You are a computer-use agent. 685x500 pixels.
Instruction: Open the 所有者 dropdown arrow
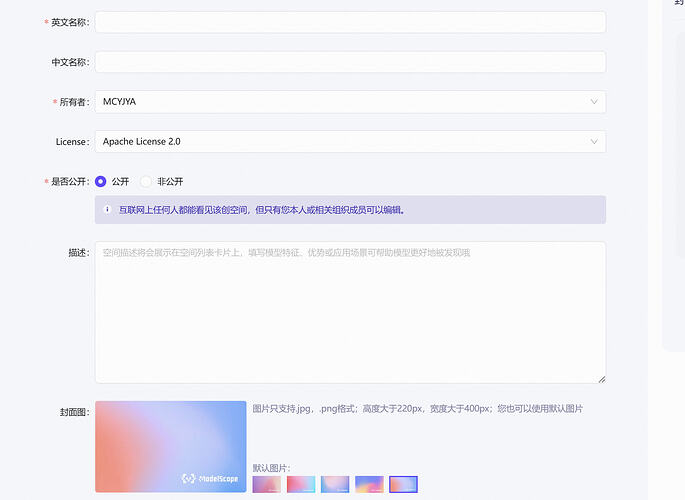[594, 102]
